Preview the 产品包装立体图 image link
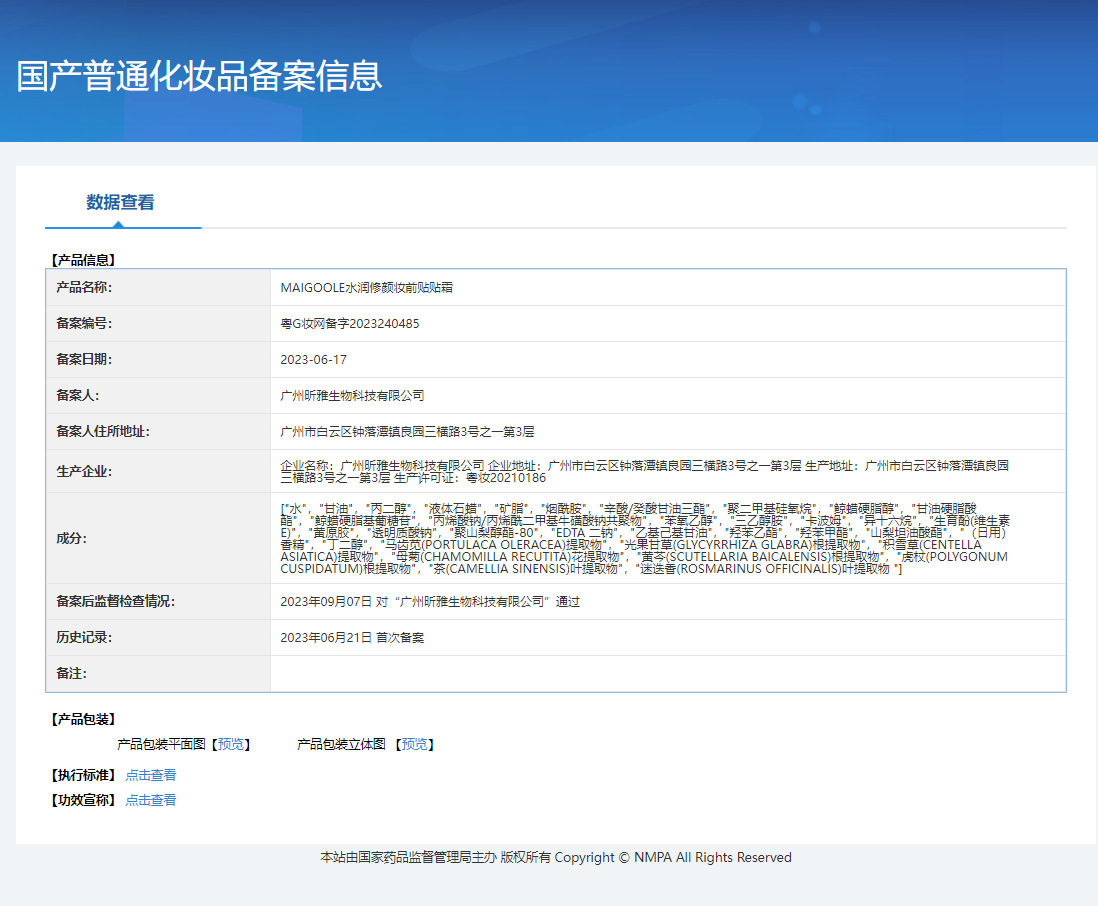The image size is (1098, 906). pyautogui.click(x=415, y=744)
